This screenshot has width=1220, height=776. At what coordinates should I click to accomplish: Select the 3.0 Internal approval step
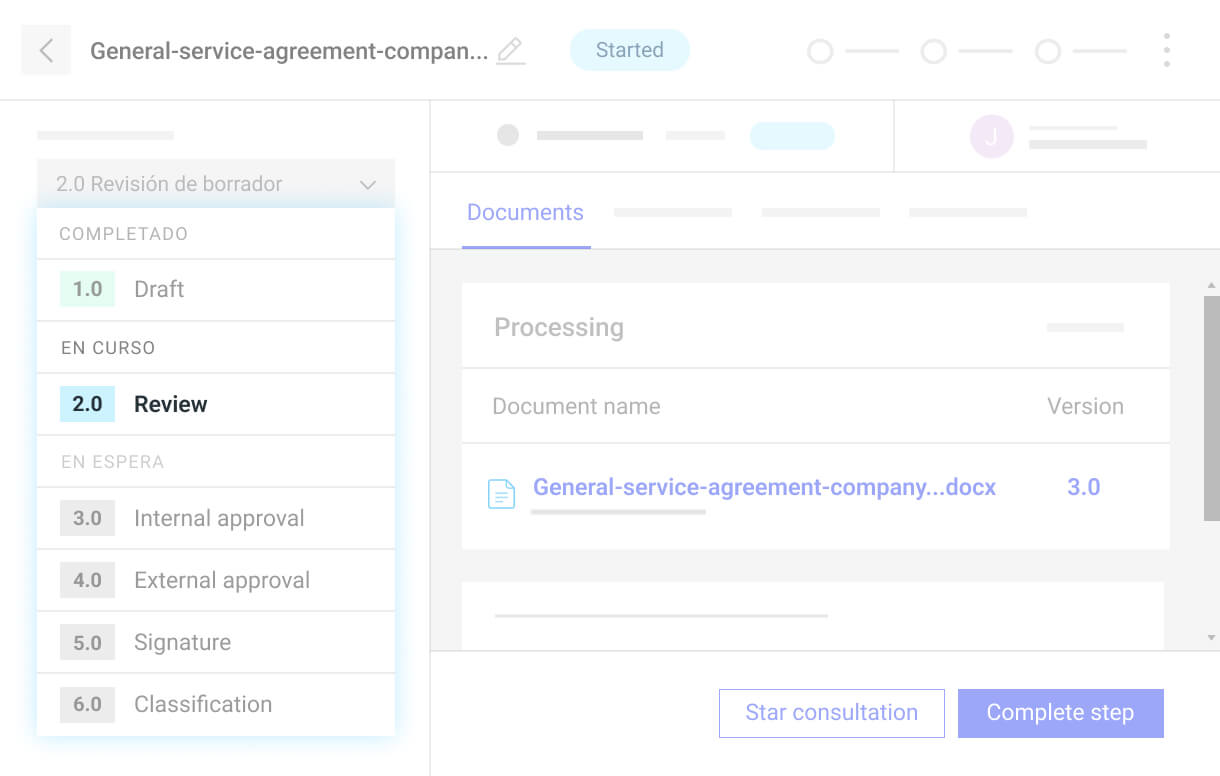click(219, 518)
